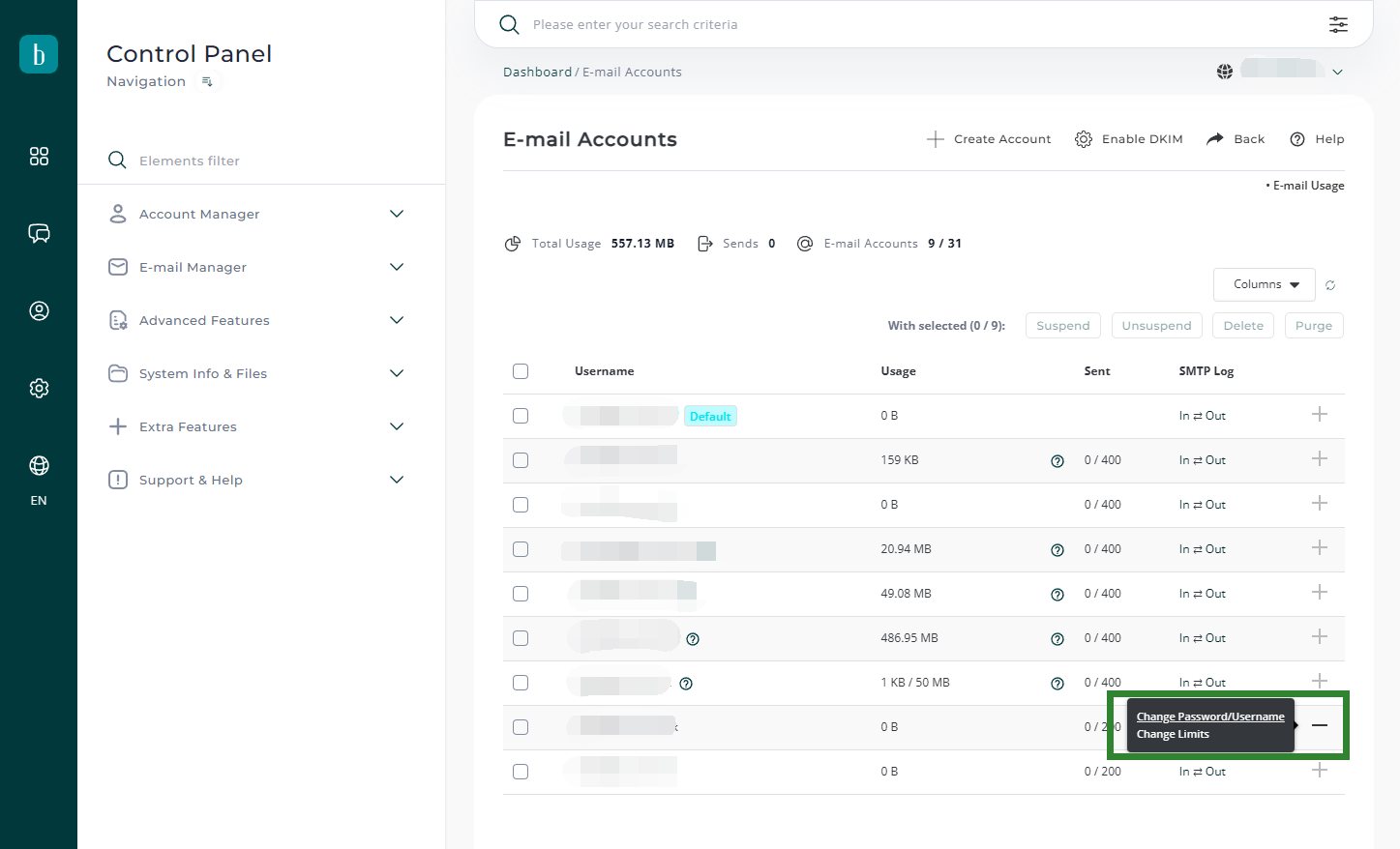
Task: Click the Dashboard breadcrumb link
Action: click(537, 73)
